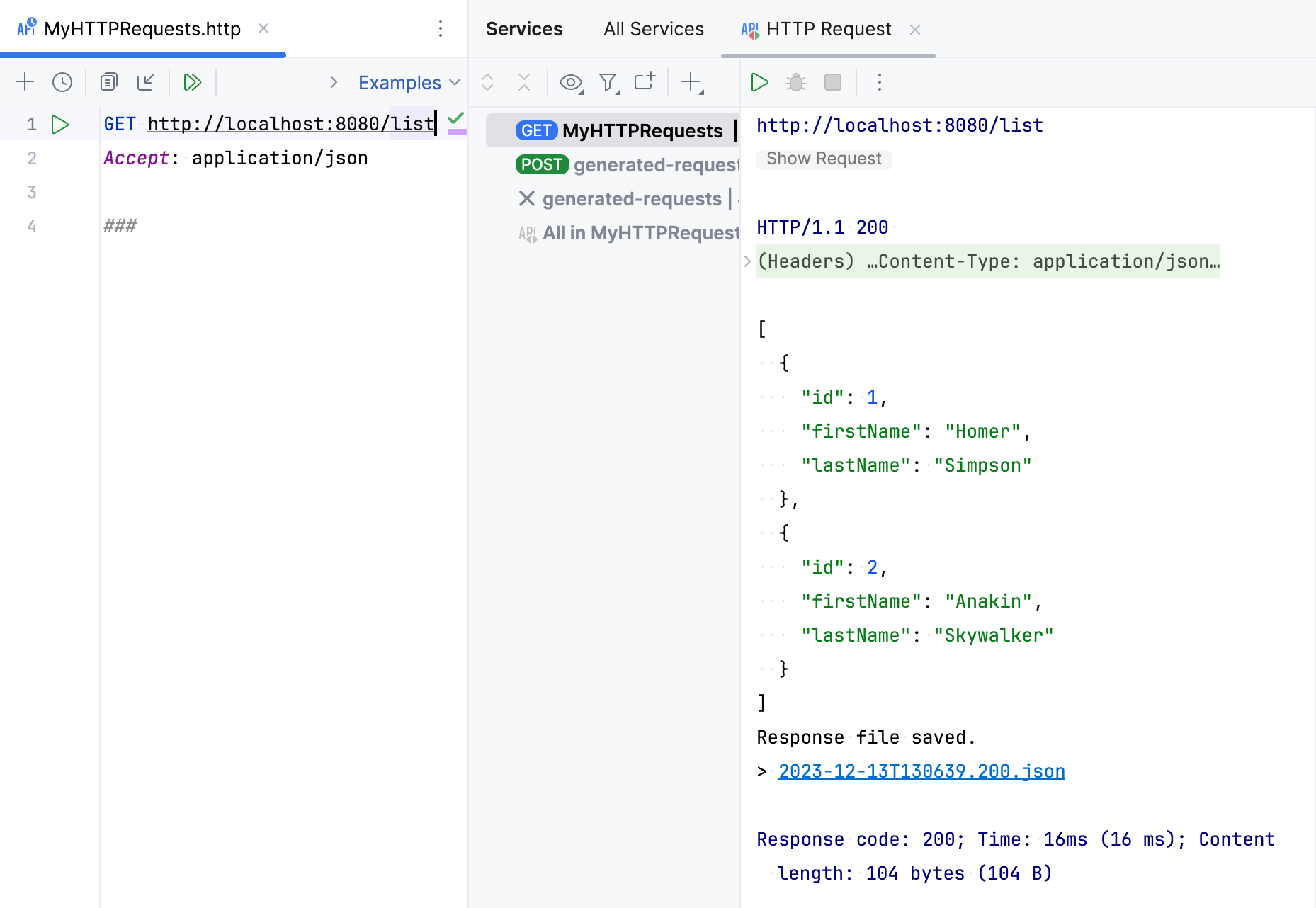1316x908 pixels.
Task: Click the Show Request button
Action: [x=824, y=159]
